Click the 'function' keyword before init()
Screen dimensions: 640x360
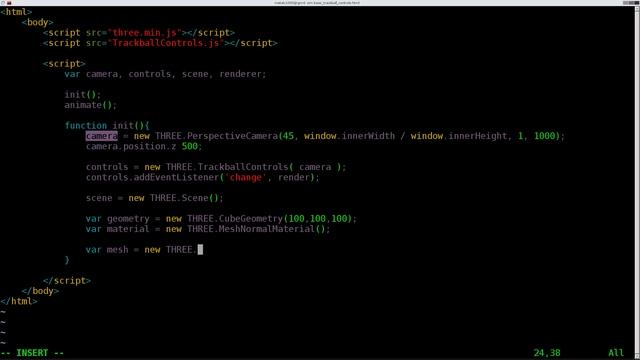click(x=86, y=126)
